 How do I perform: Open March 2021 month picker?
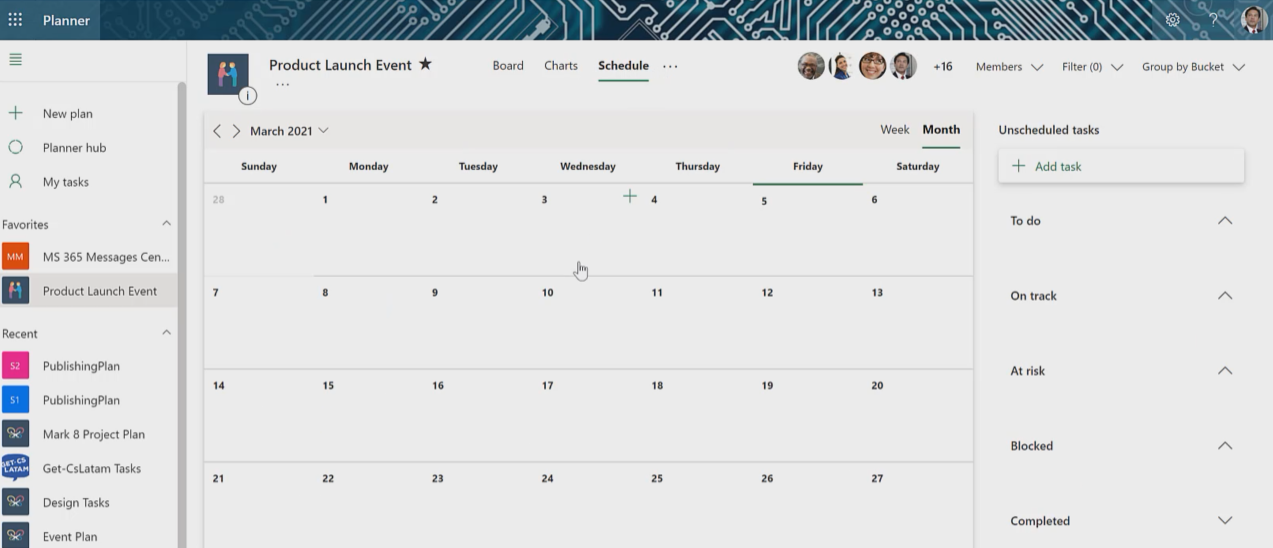289,131
